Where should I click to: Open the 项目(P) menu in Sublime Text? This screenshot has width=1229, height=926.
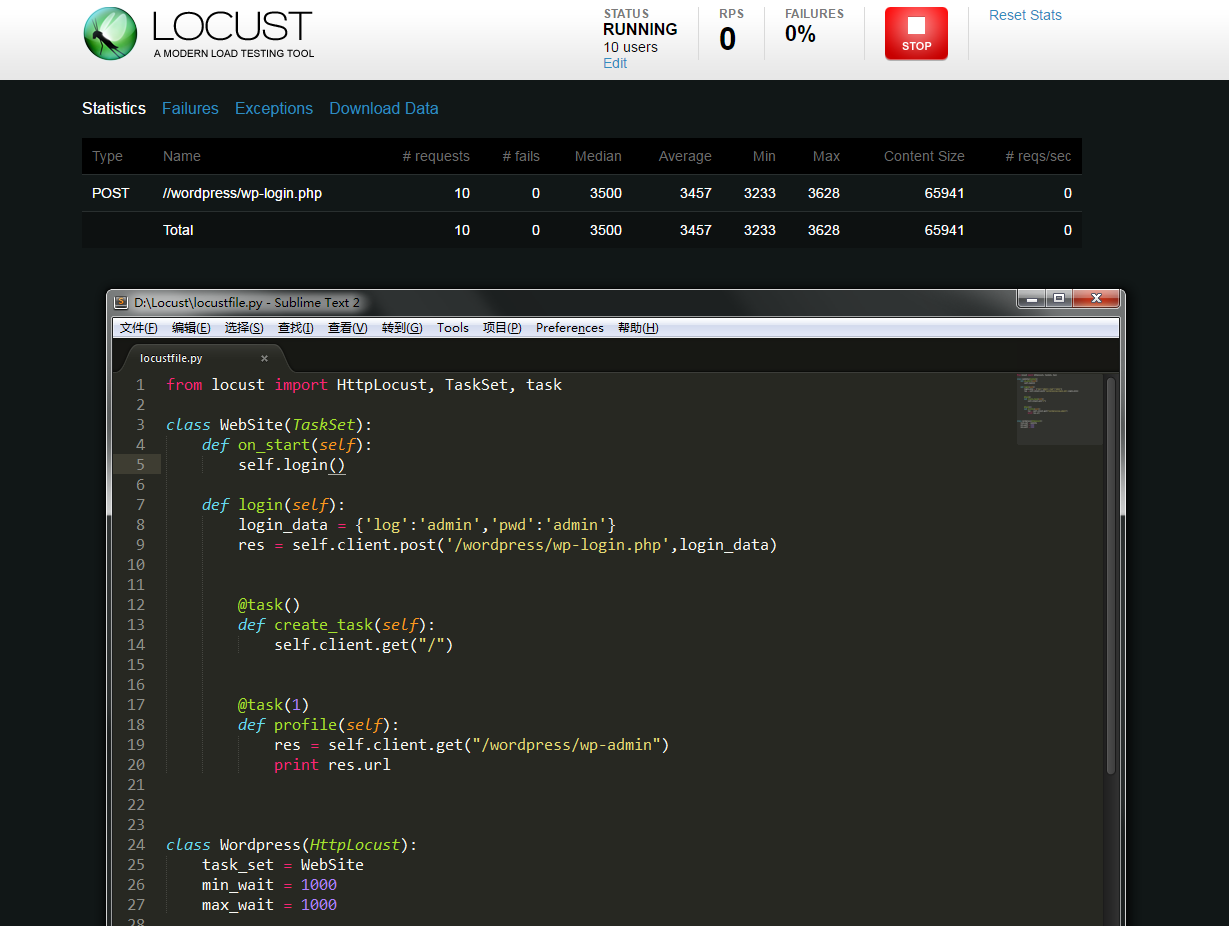tap(502, 328)
